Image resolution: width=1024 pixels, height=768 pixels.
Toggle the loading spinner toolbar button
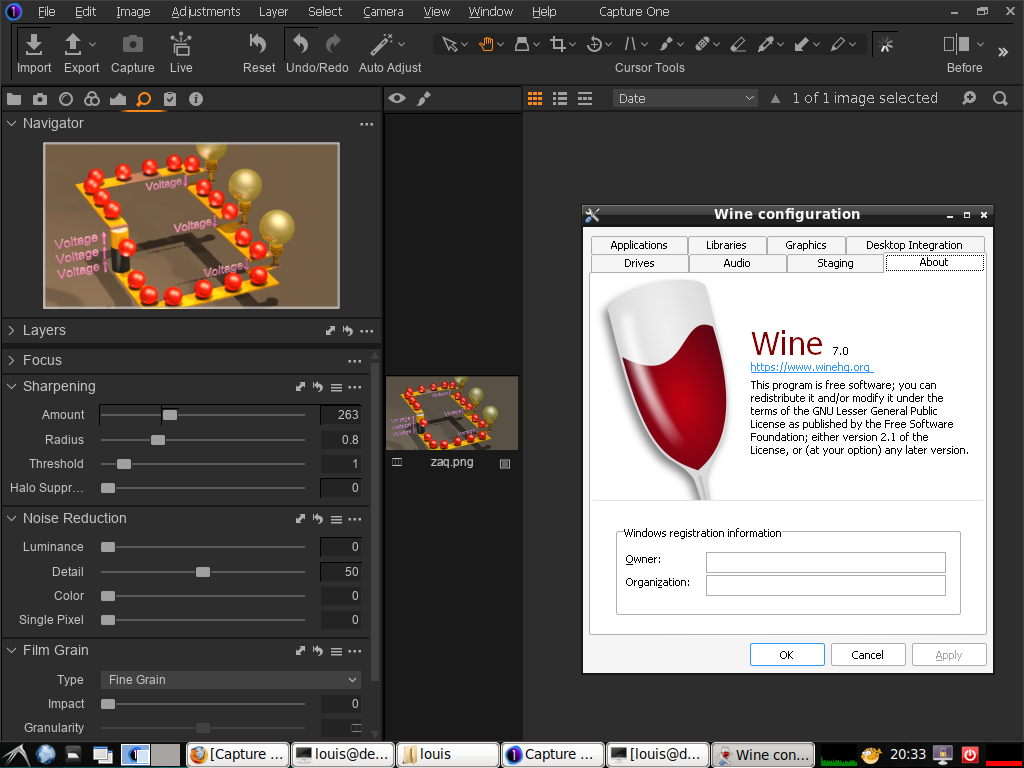click(885, 44)
